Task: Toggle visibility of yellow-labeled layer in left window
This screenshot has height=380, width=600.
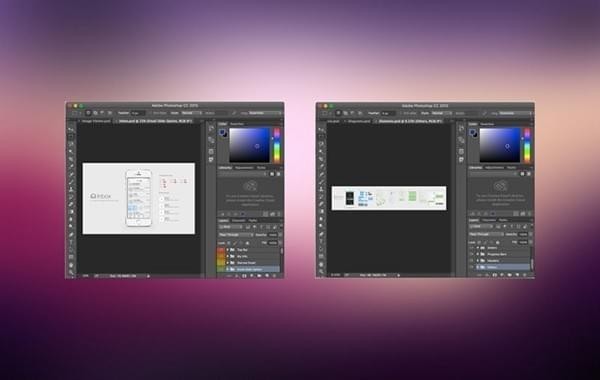Action: point(221,263)
